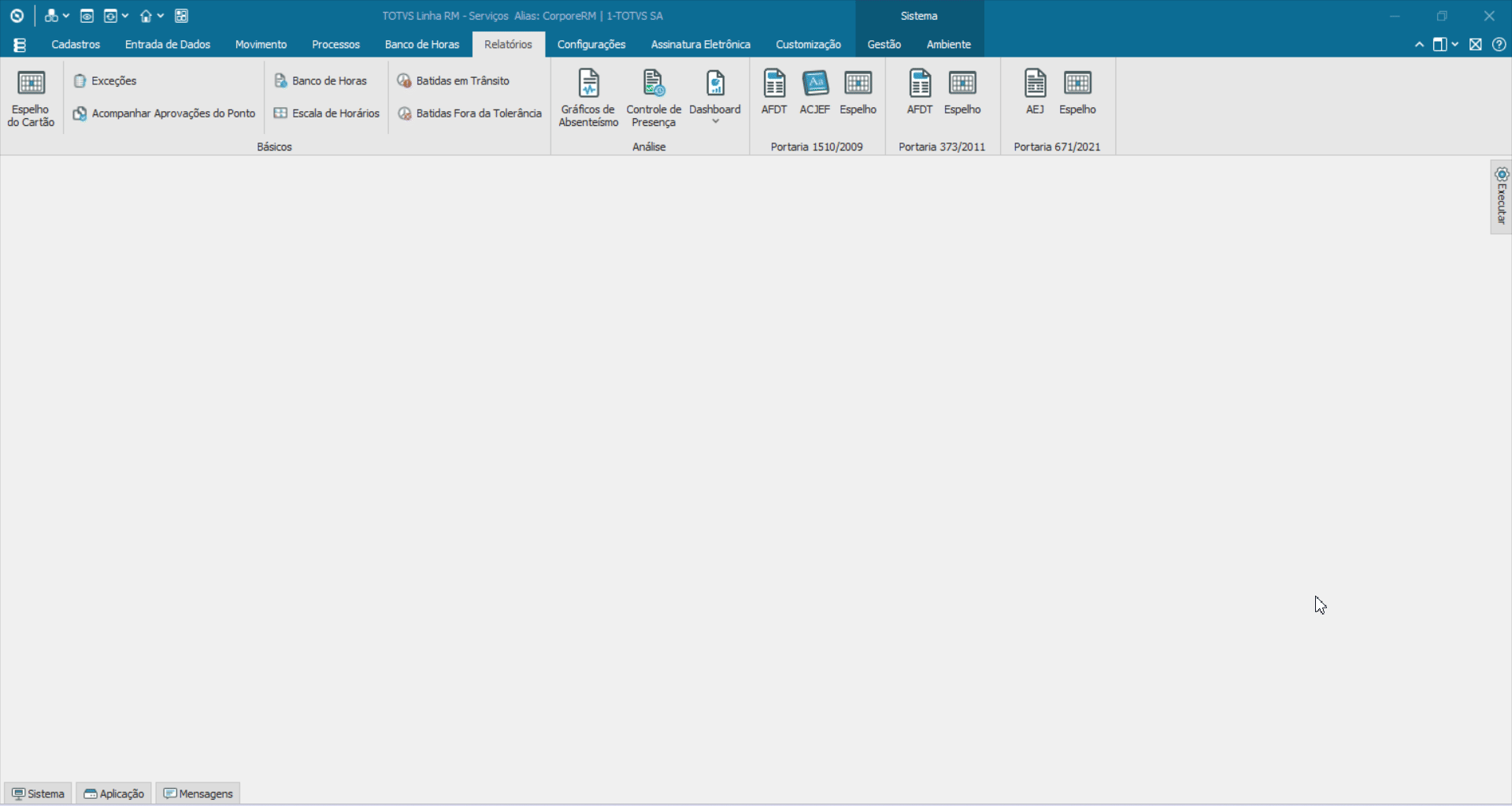Open the window layout dropdown
1512x806 pixels.
1445,45
